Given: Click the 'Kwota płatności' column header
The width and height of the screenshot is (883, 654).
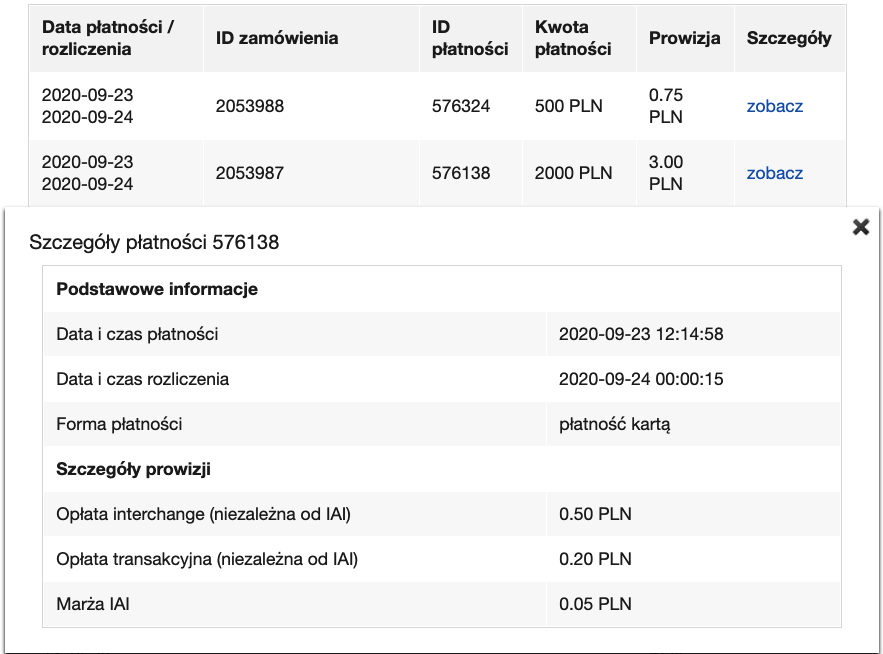Looking at the screenshot, I should (573, 38).
